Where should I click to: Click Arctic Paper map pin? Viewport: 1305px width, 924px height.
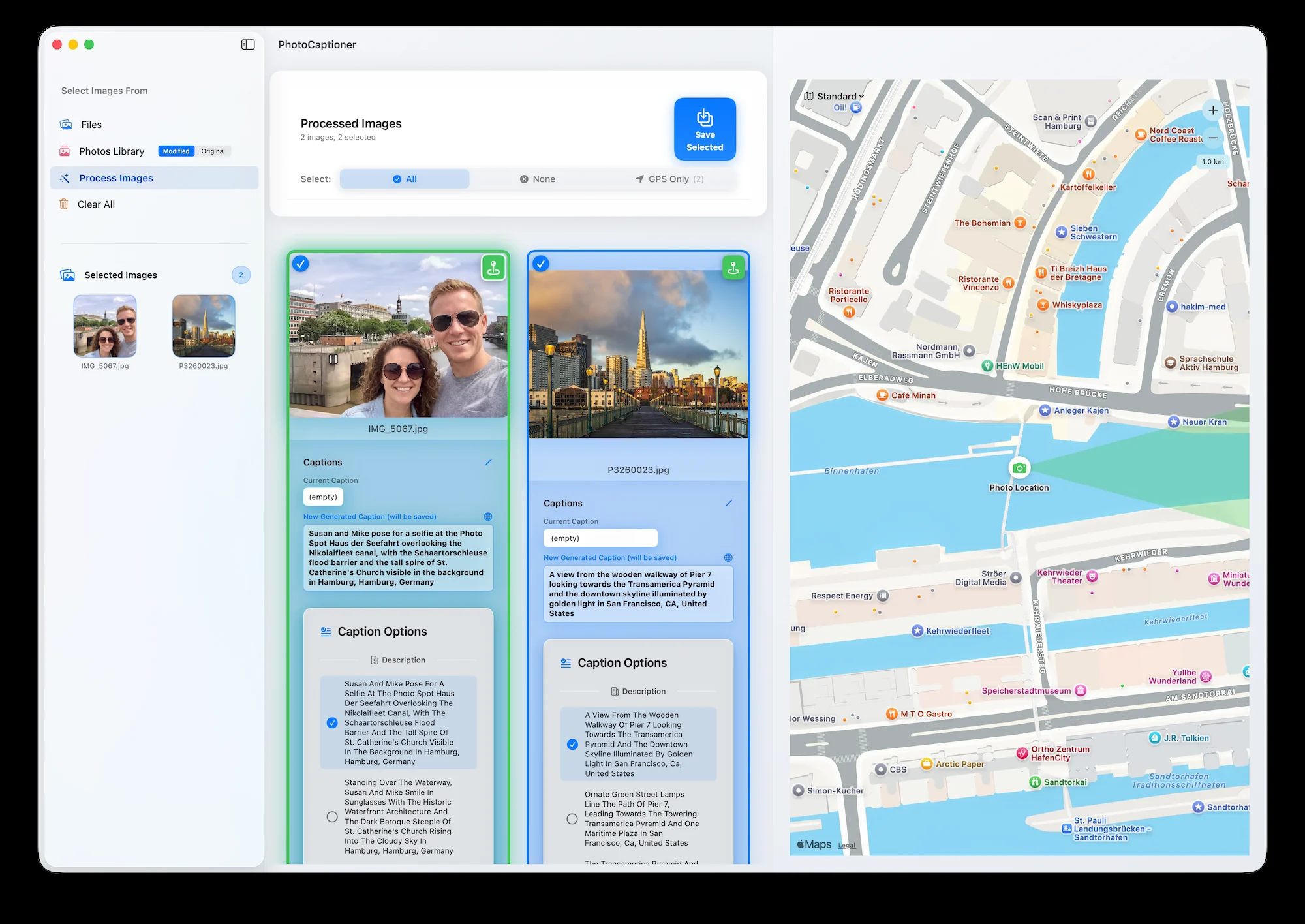point(927,763)
